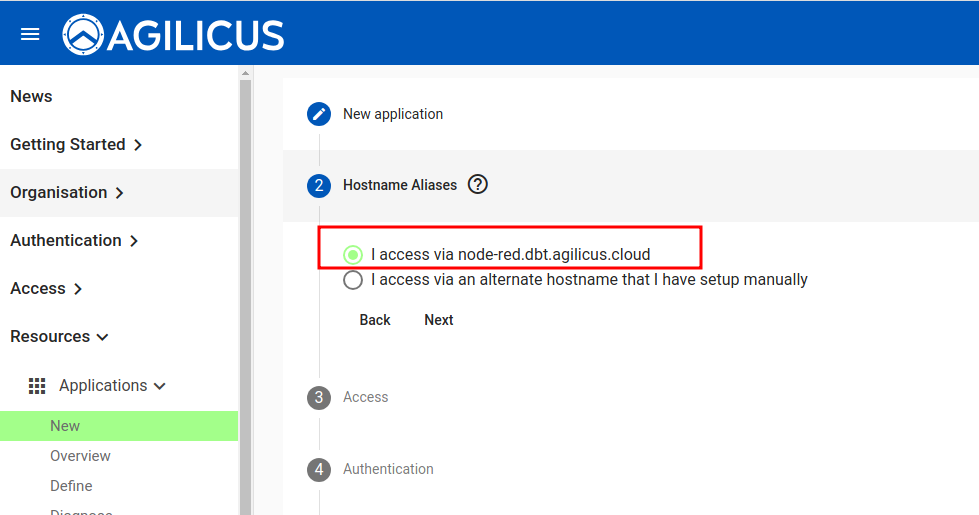Click the Agilicus logo
The image size is (979, 515).
click(174, 35)
